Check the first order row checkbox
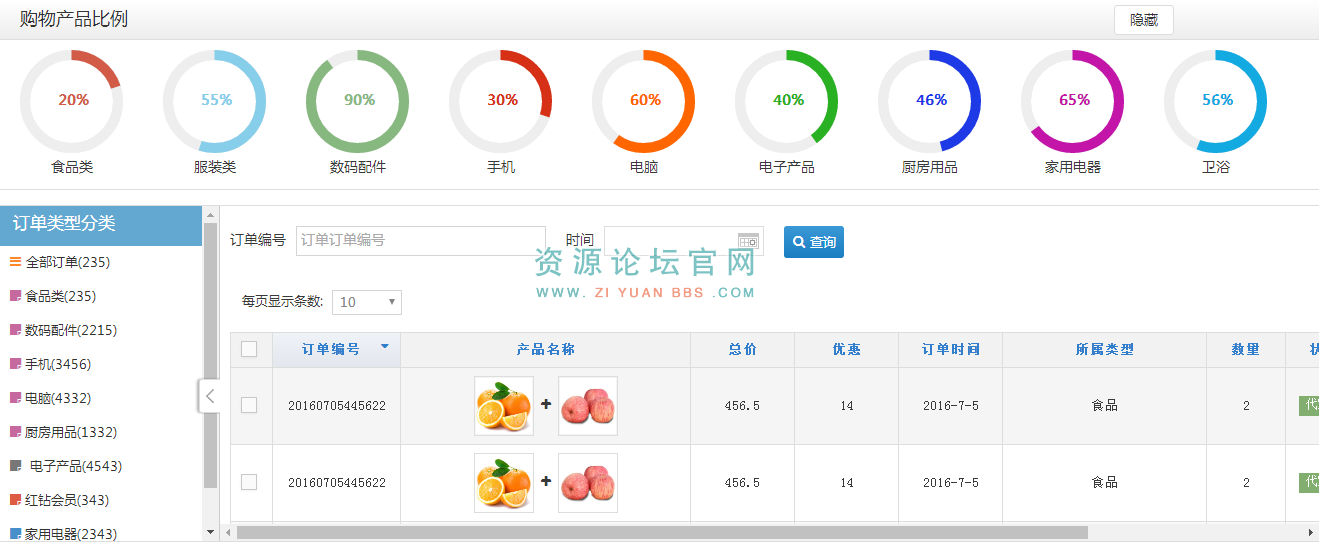Image resolution: width=1319 pixels, height=544 pixels. click(x=249, y=405)
